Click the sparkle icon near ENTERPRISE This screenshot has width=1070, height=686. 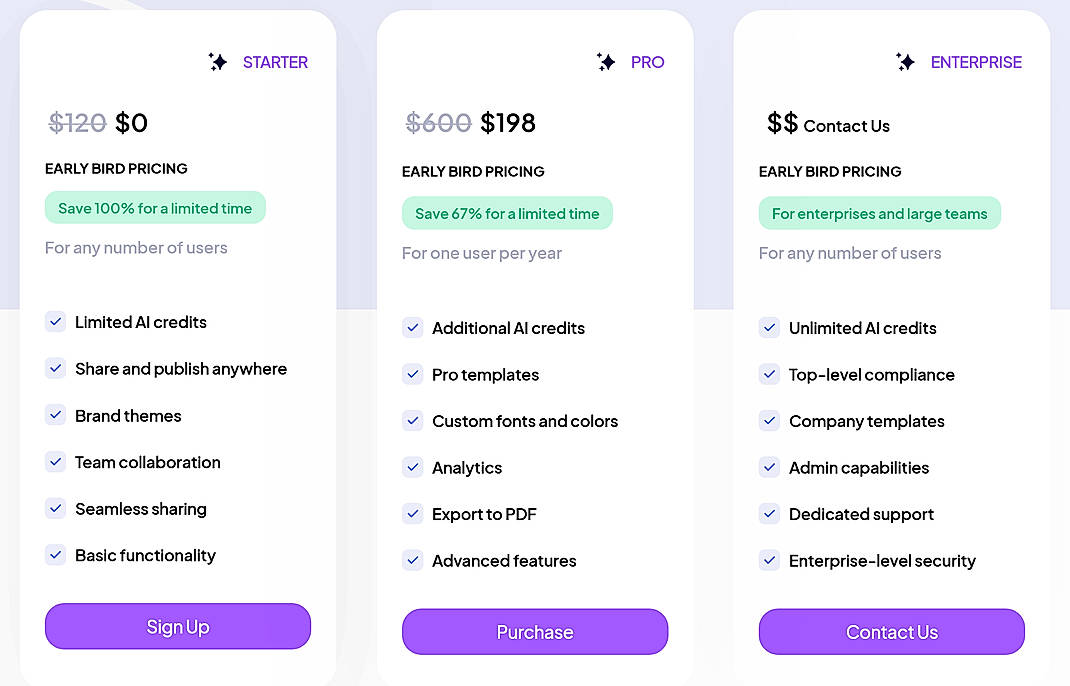[906, 62]
